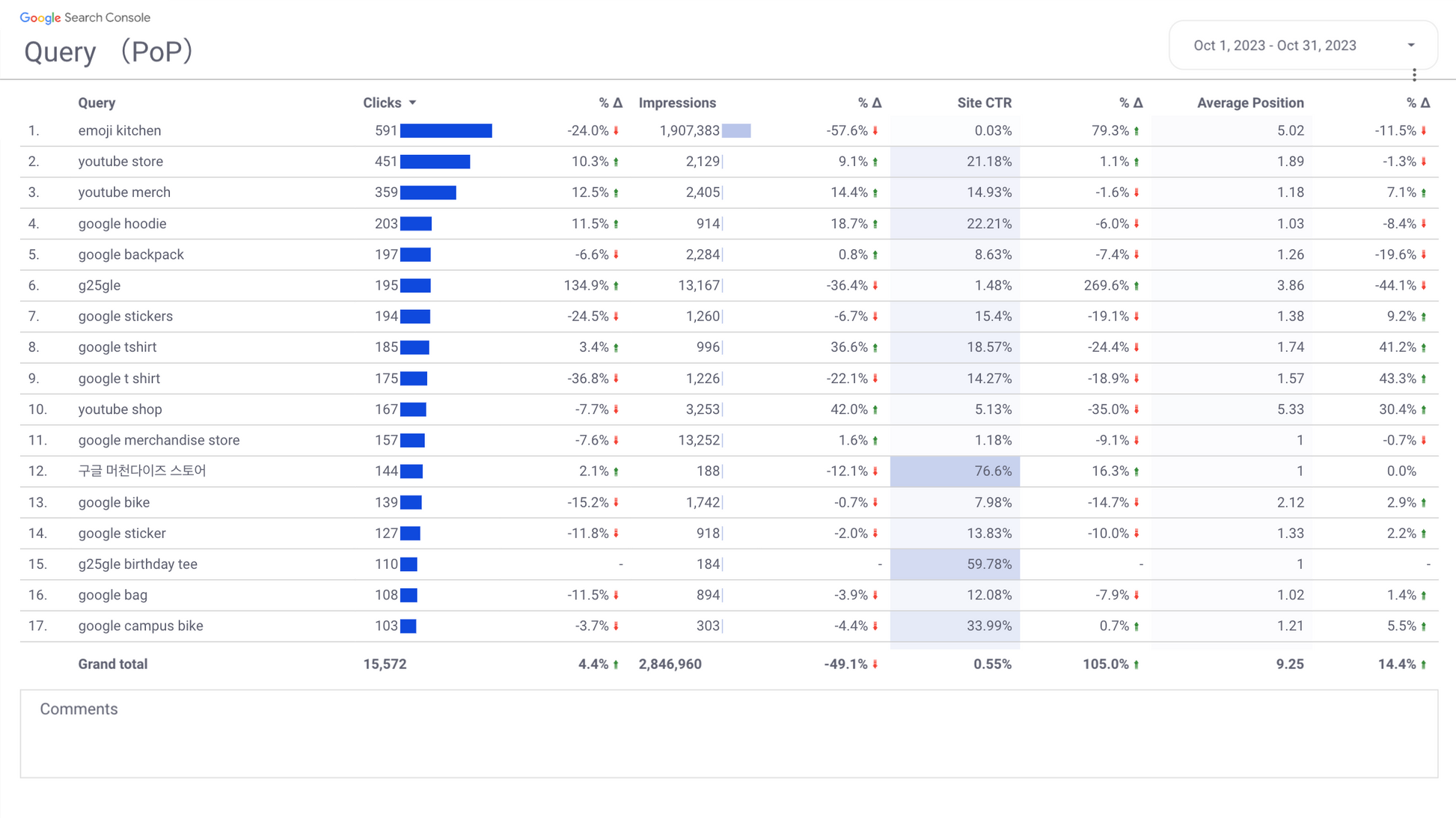The image size is (1456, 818).
Task: Click the emoji kitchen impressions light bar
Action: tap(736, 131)
